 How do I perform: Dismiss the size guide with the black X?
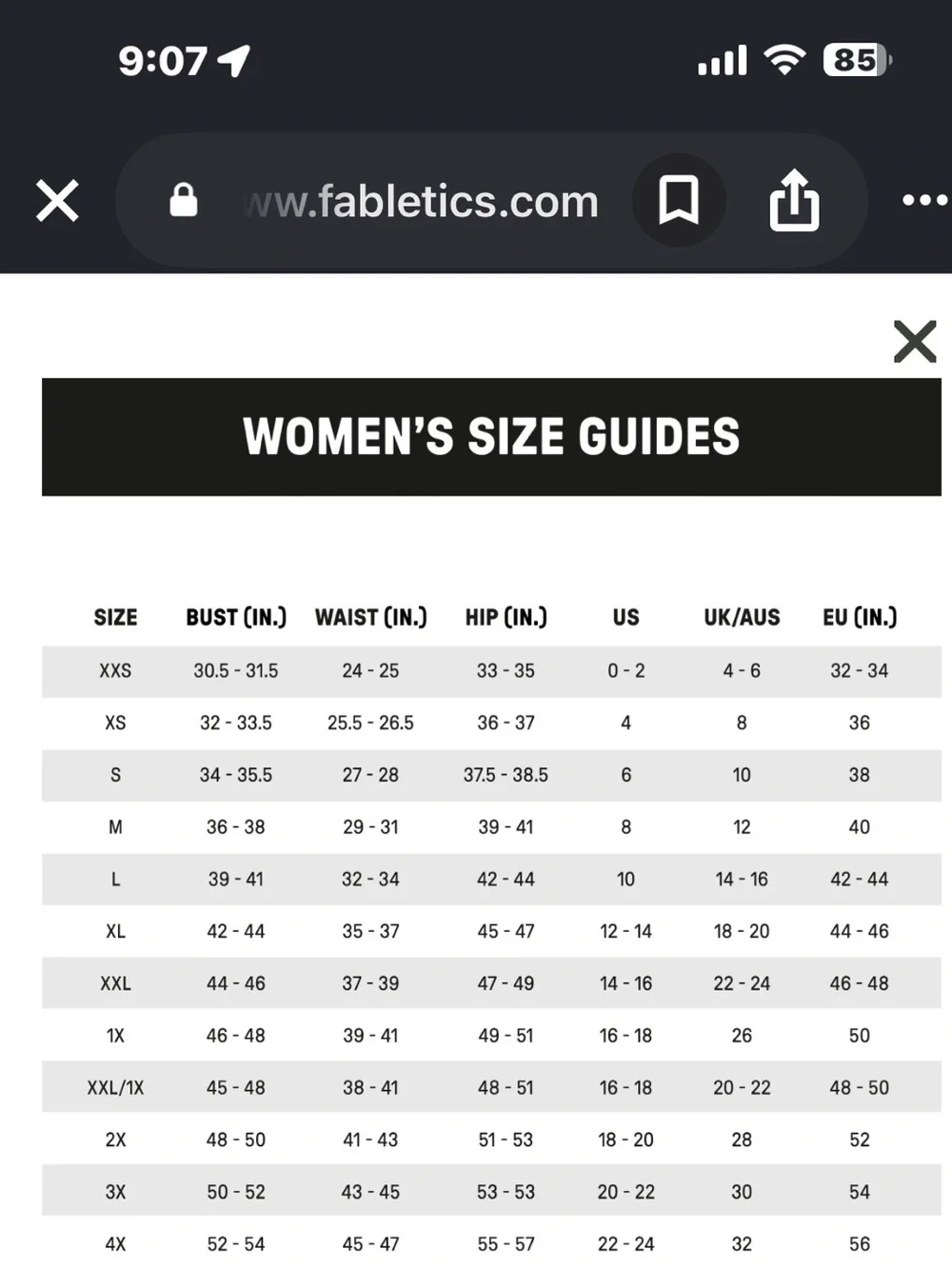915,341
